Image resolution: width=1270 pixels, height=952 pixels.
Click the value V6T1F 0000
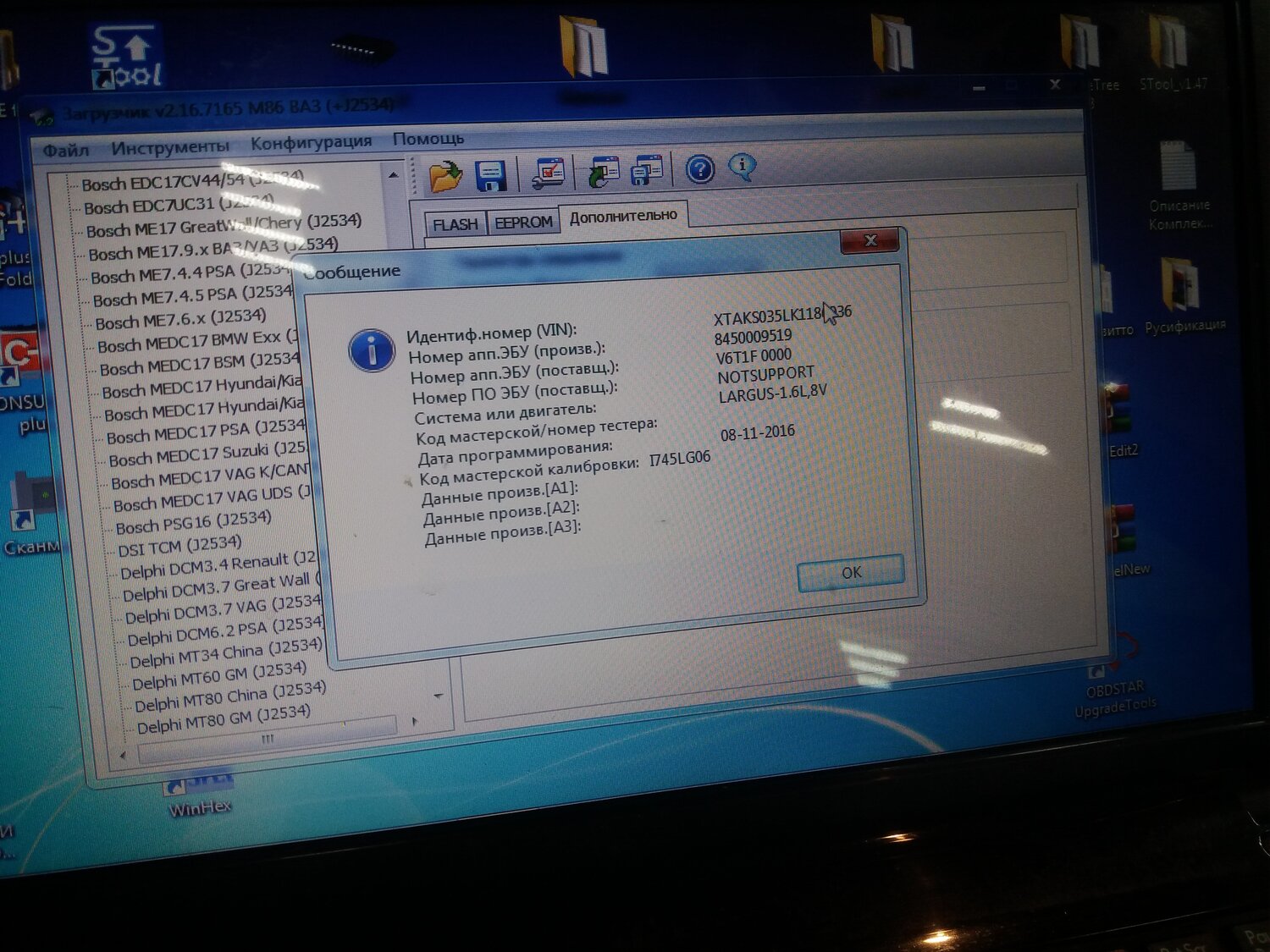point(754,356)
